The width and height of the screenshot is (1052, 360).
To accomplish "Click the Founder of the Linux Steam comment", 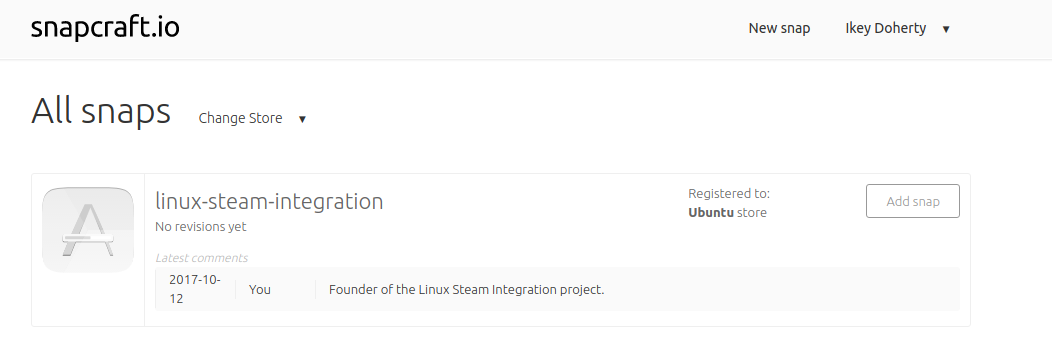I will click(466, 290).
